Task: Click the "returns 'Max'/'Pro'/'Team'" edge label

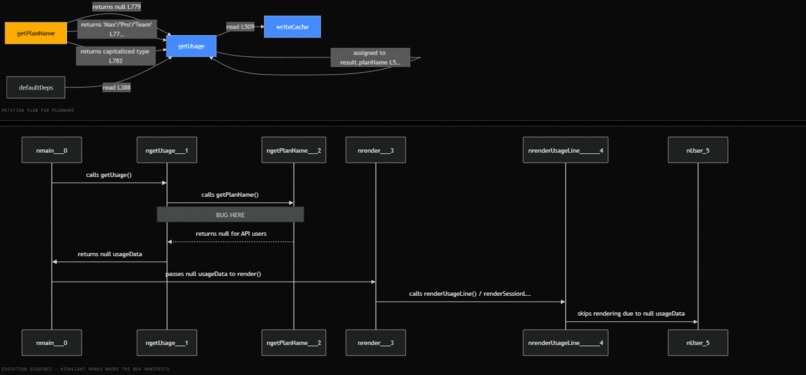Action: tap(117, 29)
